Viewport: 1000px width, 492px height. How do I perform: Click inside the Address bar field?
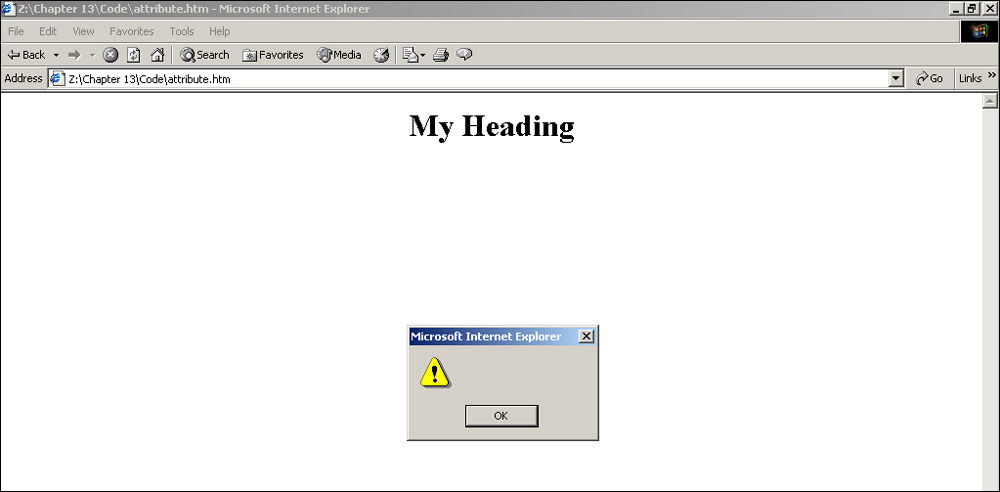[x=470, y=78]
